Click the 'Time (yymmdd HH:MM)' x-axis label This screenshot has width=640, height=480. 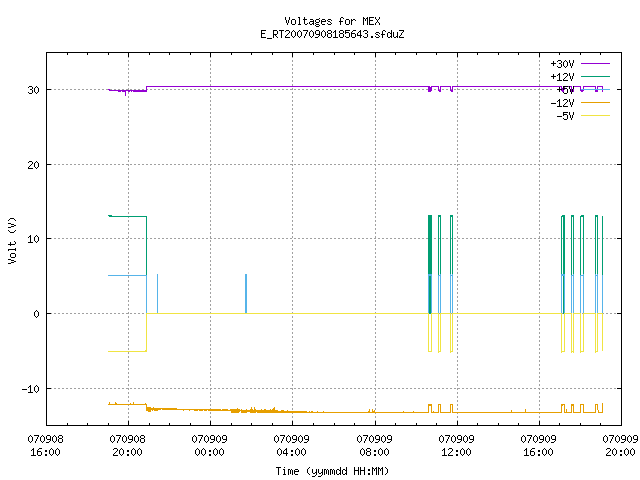332,471
